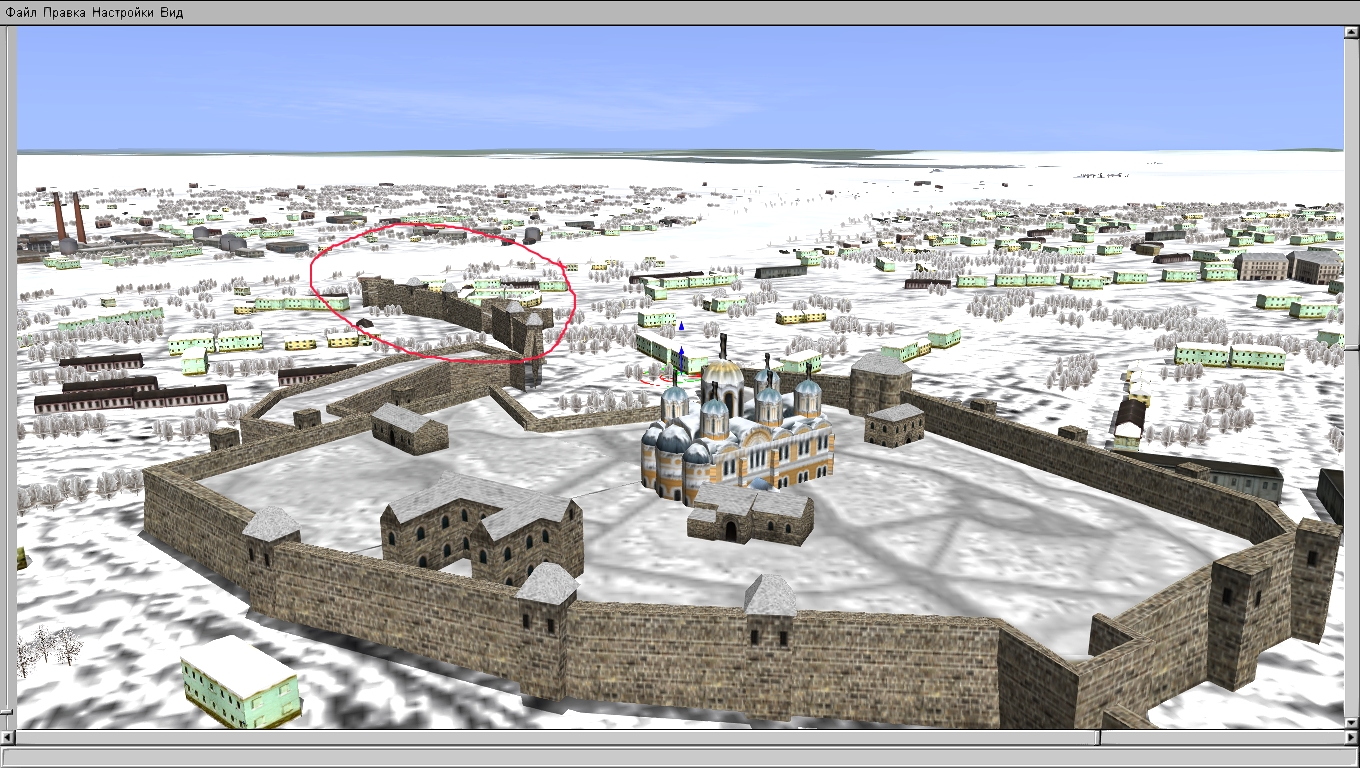Open the Вид menu
Screen dimensions: 1360x768
[172, 12]
